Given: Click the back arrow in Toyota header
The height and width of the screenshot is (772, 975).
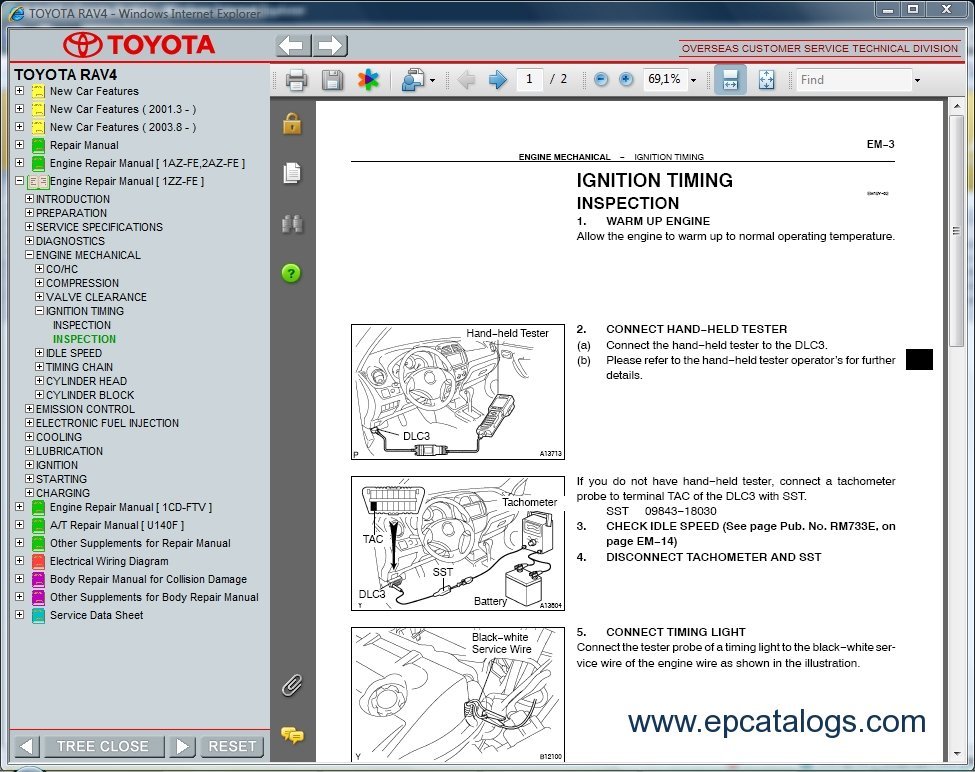Looking at the screenshot, I should pyautogui.click(x=293, y=45).
